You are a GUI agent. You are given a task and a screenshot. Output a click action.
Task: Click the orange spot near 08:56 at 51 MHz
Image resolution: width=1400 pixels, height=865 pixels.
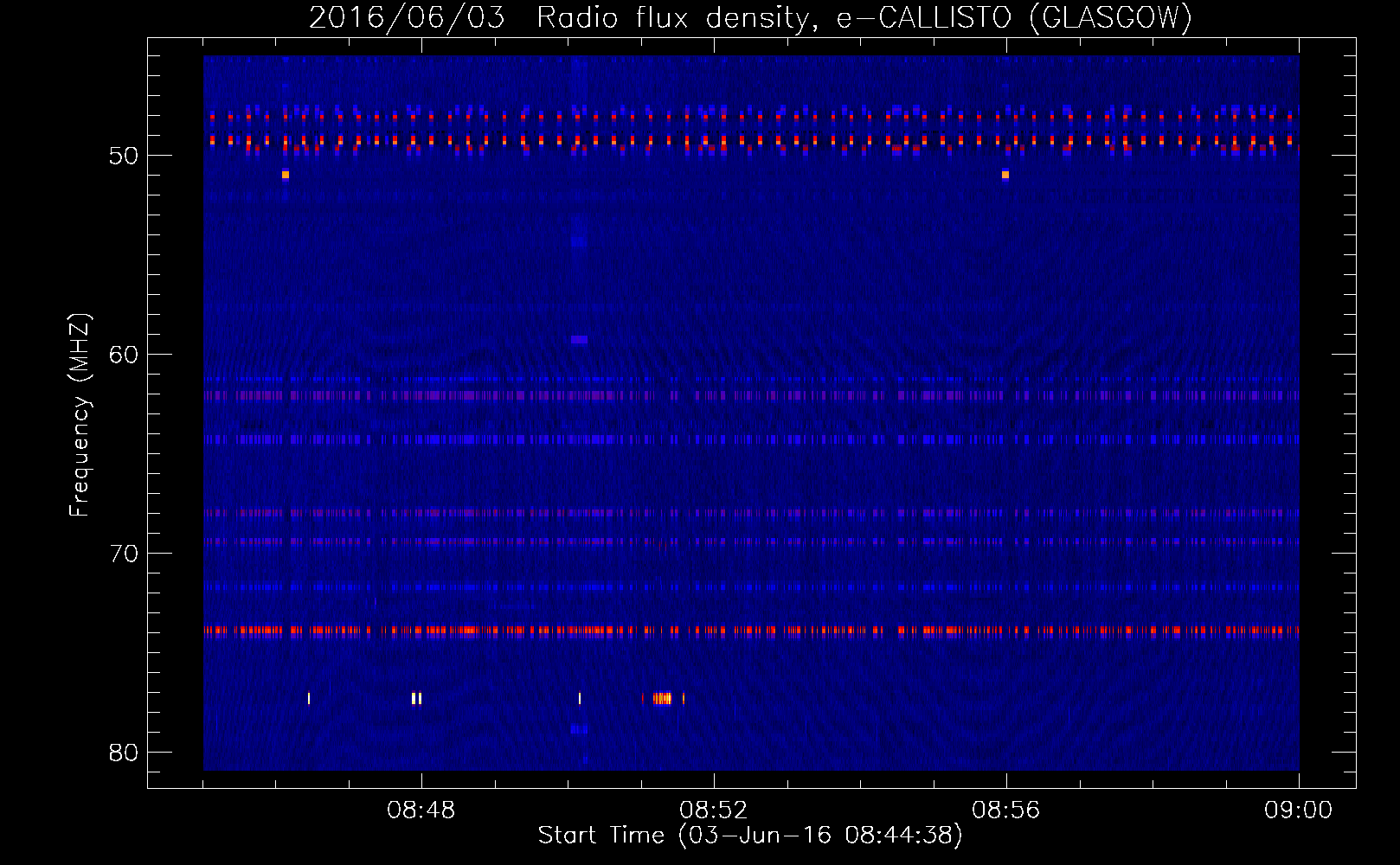coord(1005,175)
